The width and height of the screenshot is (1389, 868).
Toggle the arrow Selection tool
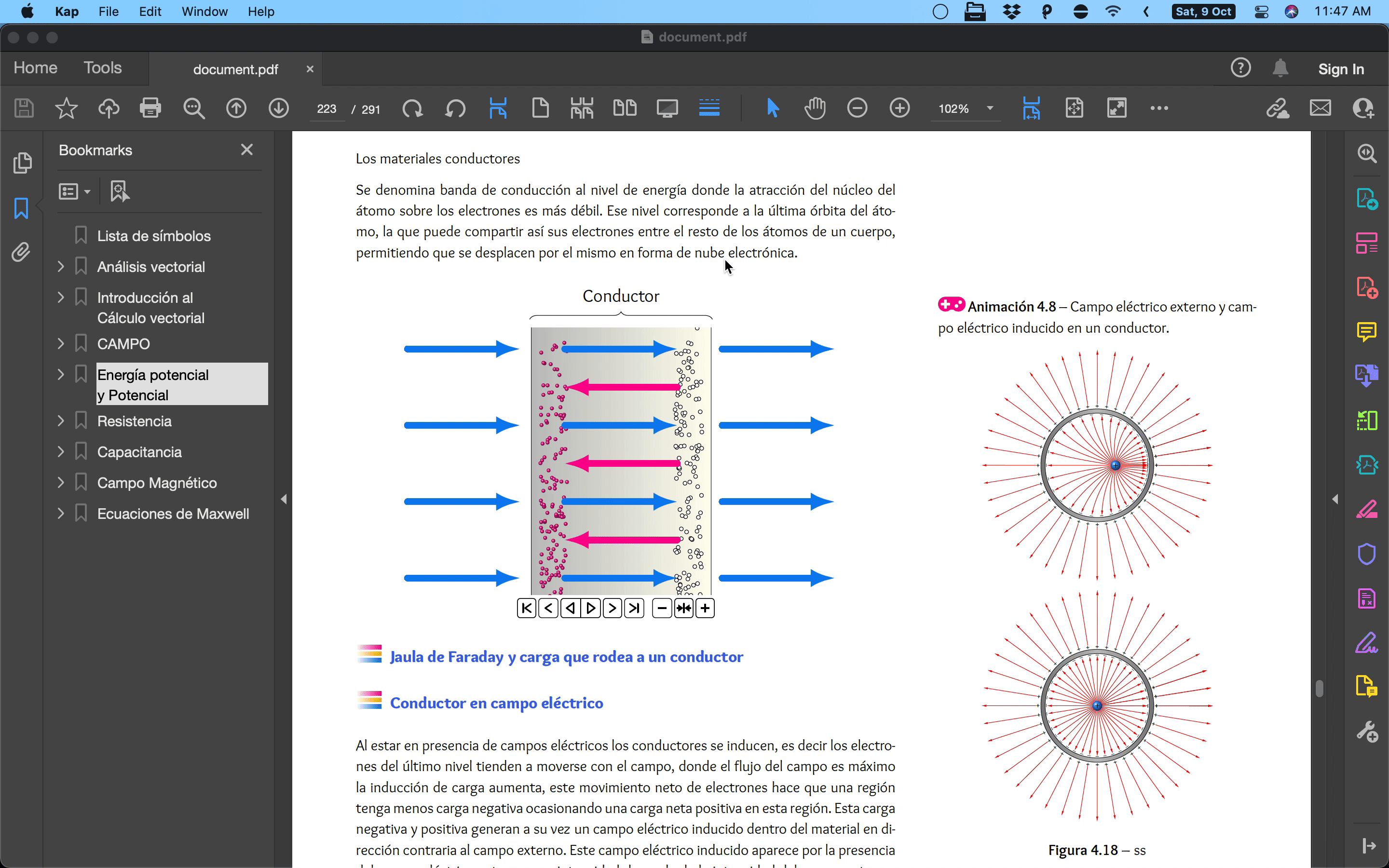tap(773, 108)
